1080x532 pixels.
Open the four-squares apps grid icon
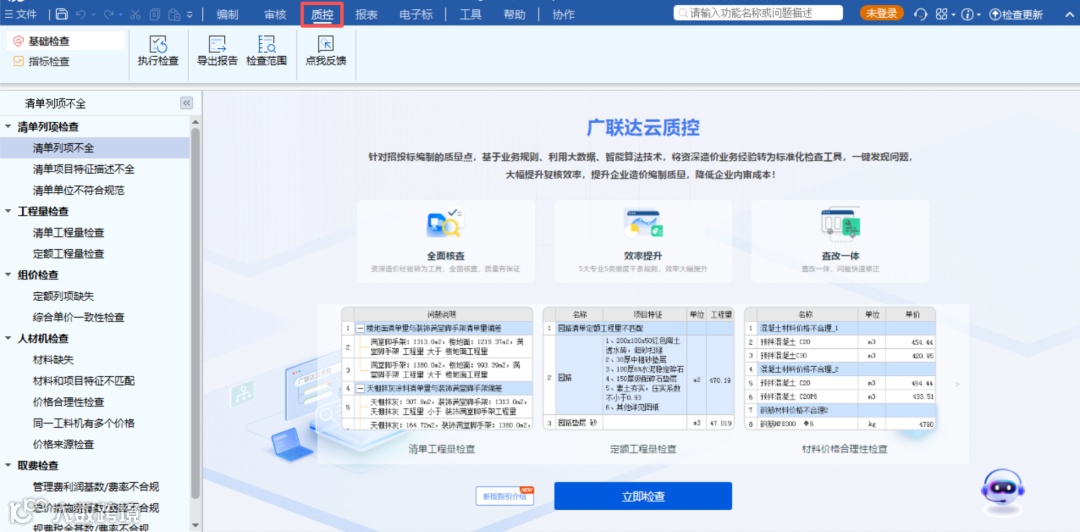(942, 14)
